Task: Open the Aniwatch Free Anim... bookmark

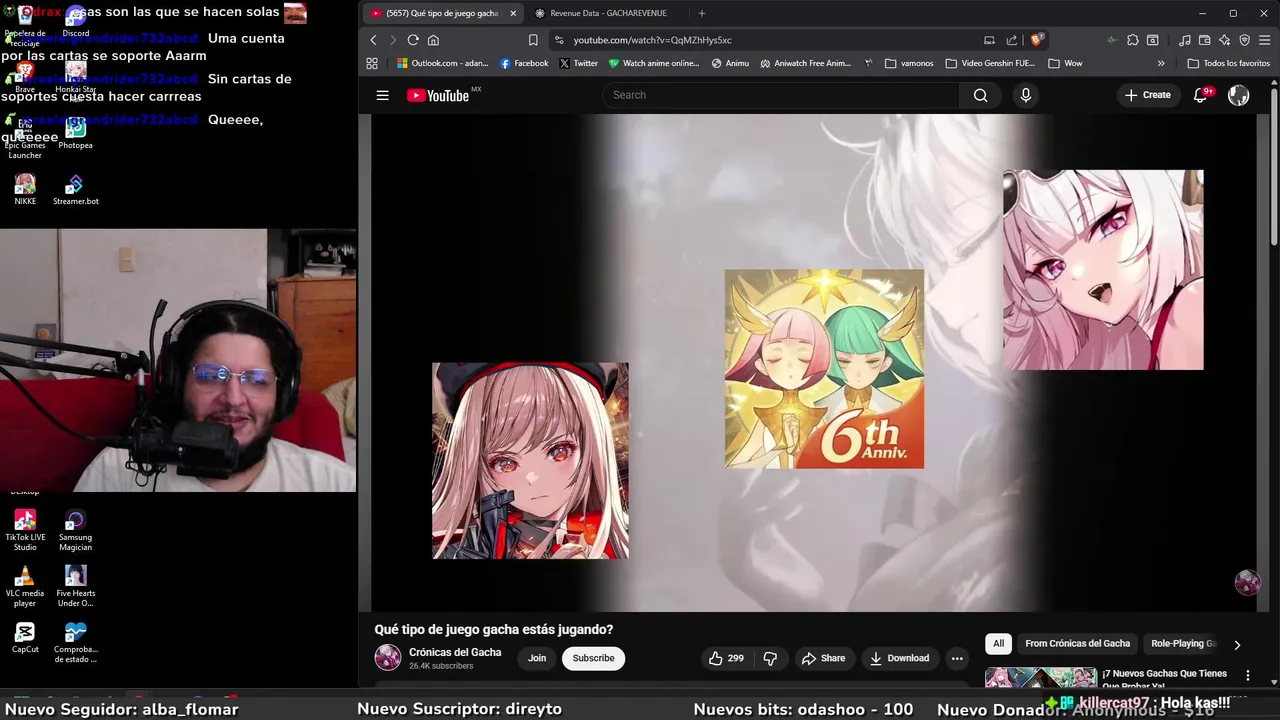Action: coord(805,63)
